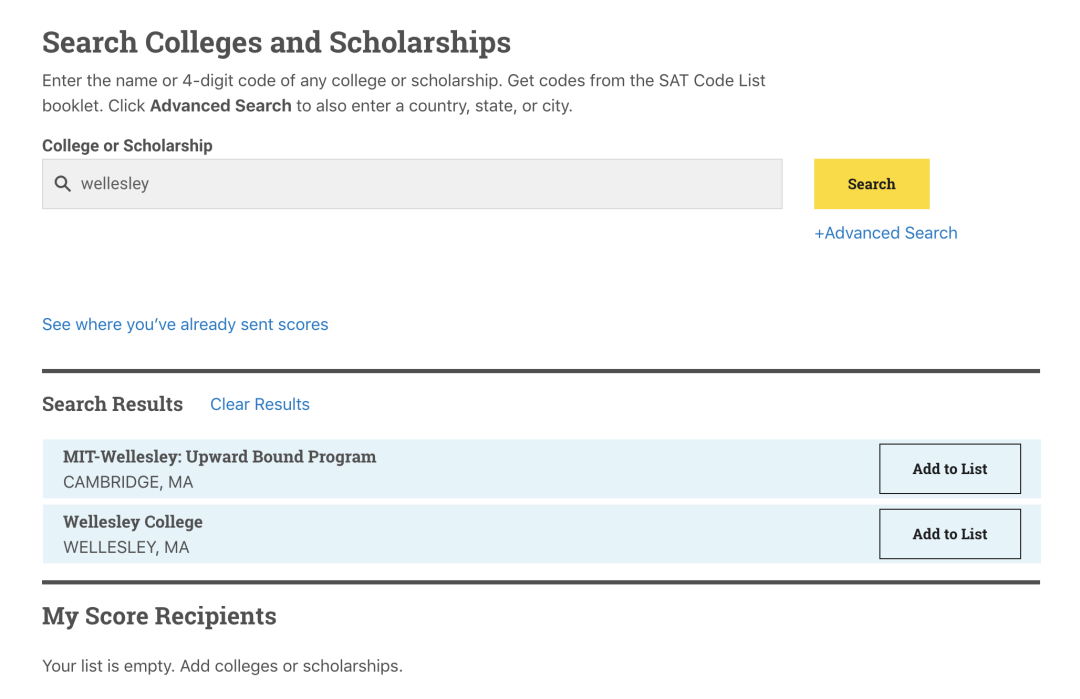This screenshot has height=699, width=1080.
Task: Click the Clear Results link
Action: 260,404
